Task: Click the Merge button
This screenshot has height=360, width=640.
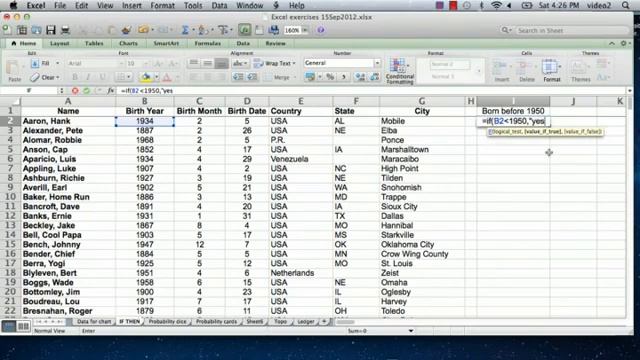Action: (281, 77)
